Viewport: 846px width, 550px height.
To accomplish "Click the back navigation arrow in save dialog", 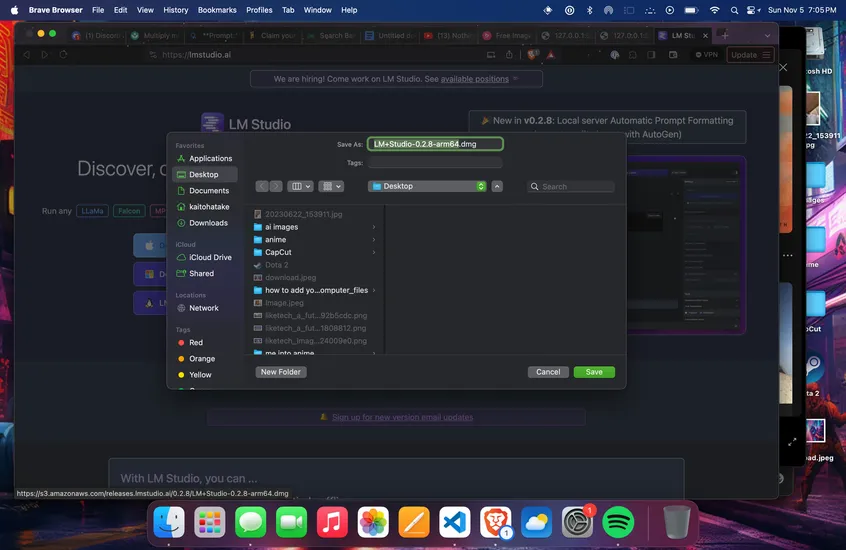I will click(262, 186).
